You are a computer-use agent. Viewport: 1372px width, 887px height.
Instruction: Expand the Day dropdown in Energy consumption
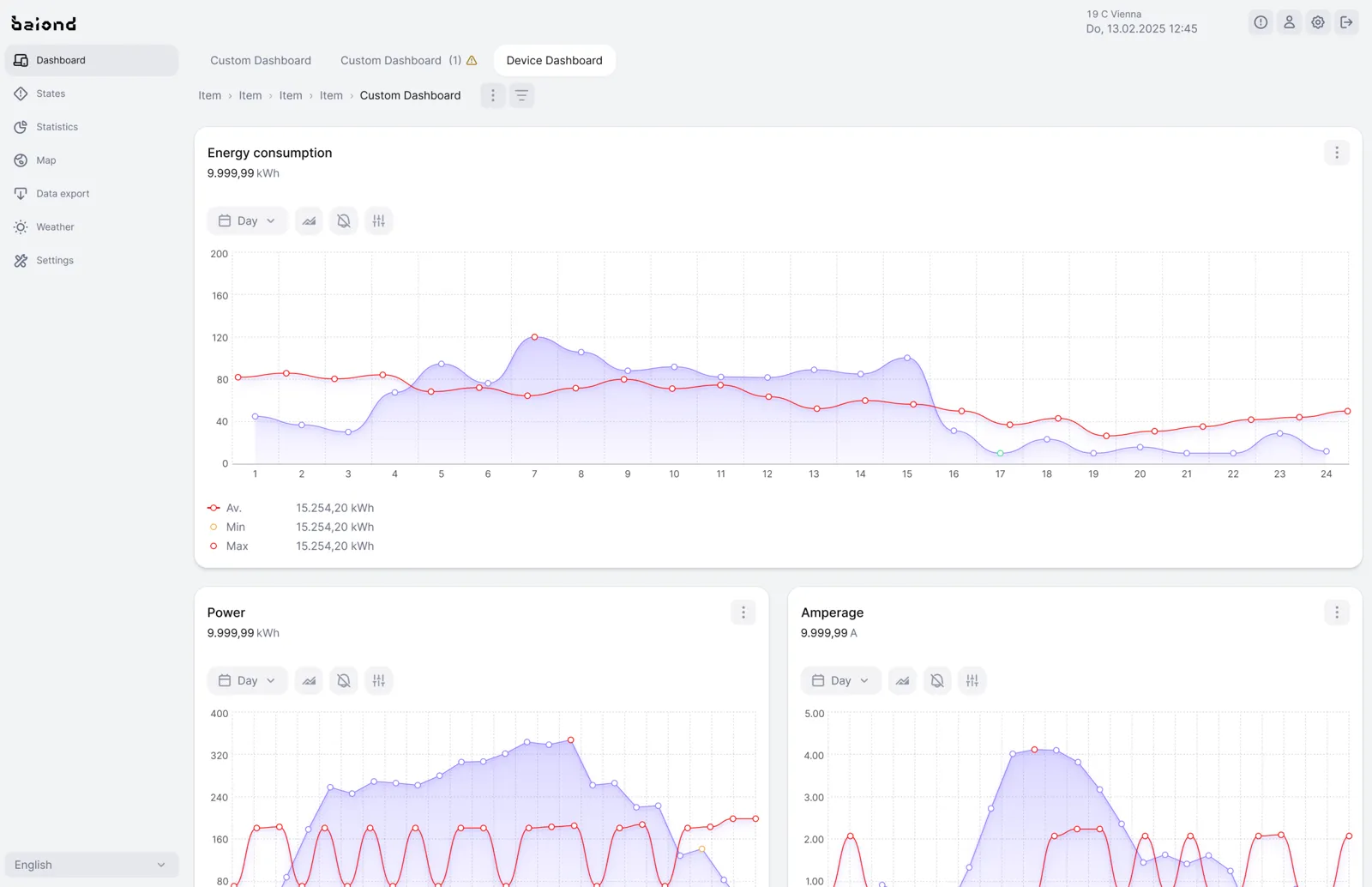247,220
